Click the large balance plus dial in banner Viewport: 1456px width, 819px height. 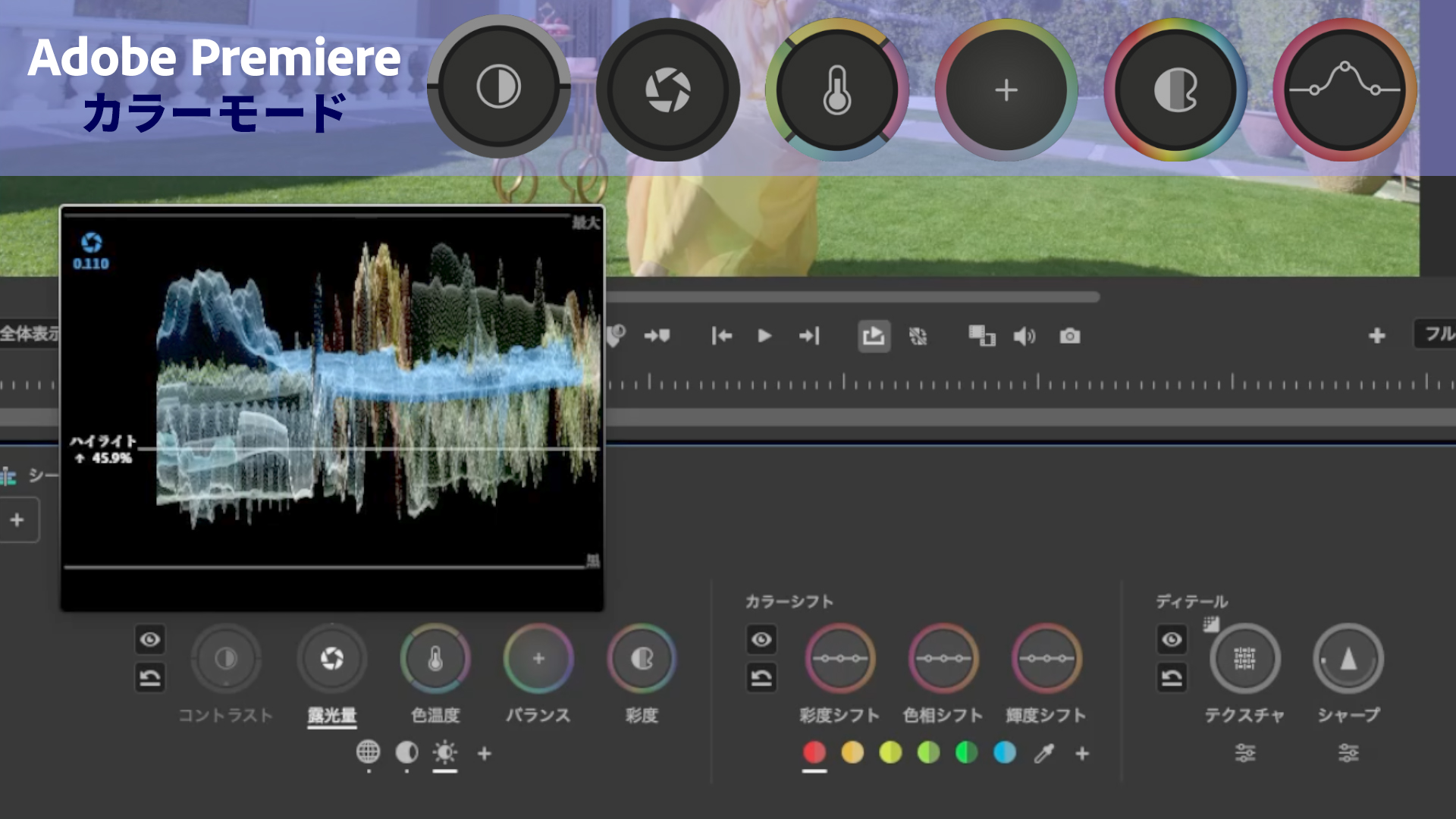click(x=1006, y=90)
